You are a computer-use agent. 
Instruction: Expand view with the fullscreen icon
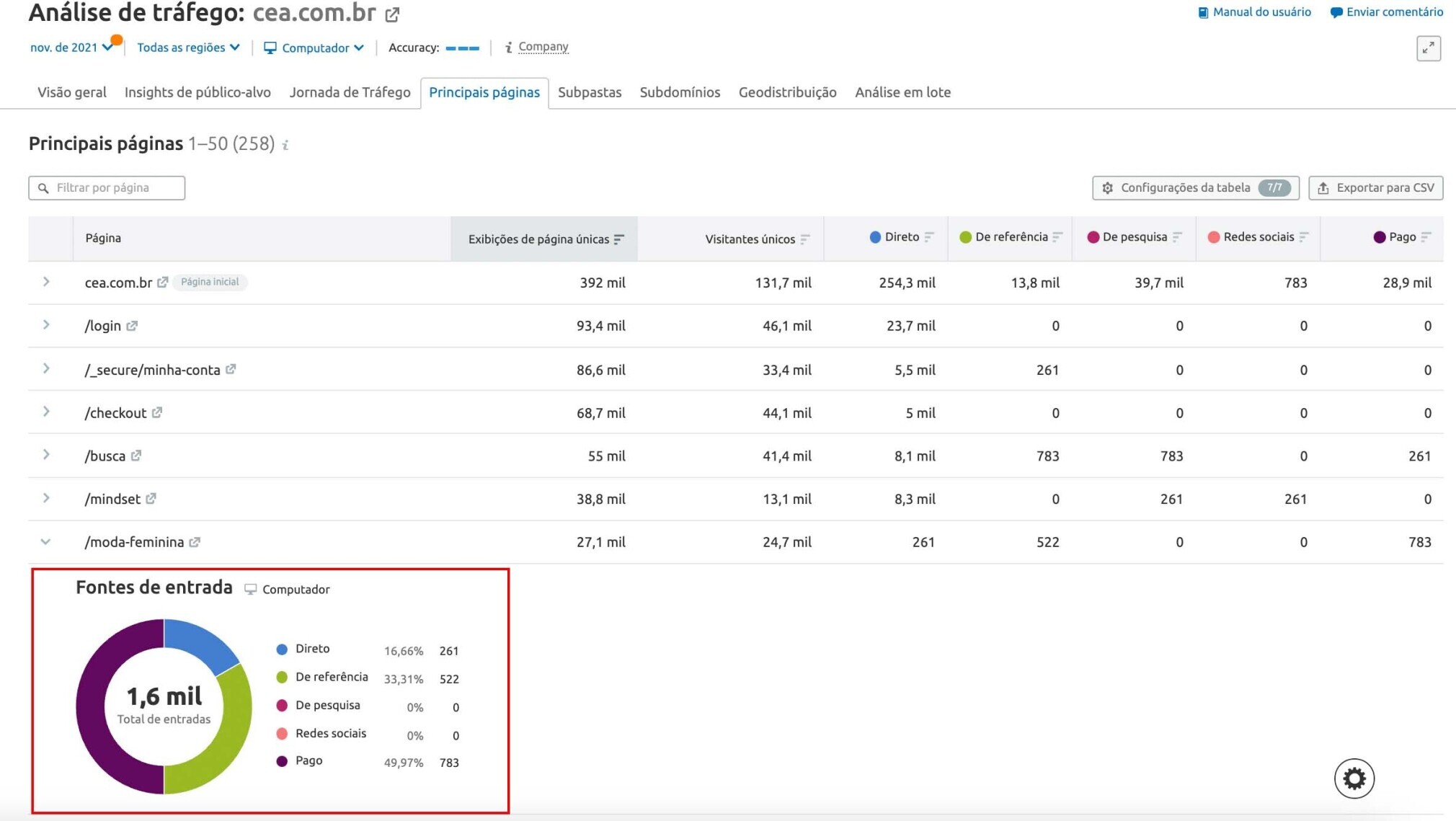click(1428, 48)
